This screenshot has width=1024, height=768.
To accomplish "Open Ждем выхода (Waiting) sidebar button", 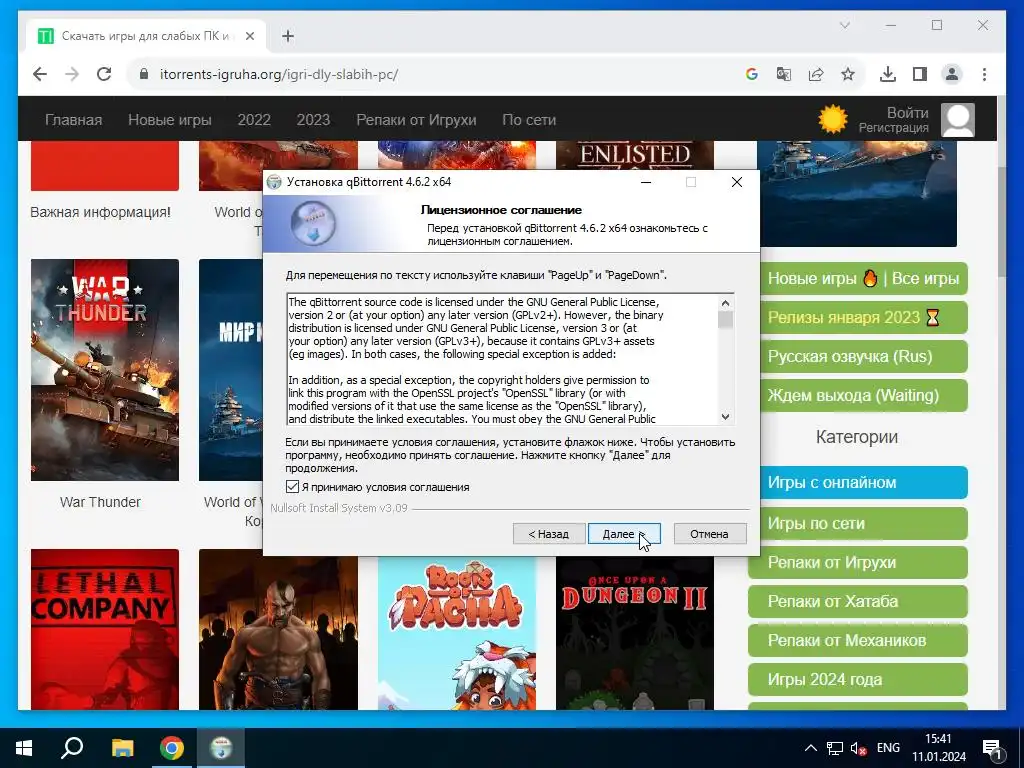I will coord(863,395).
